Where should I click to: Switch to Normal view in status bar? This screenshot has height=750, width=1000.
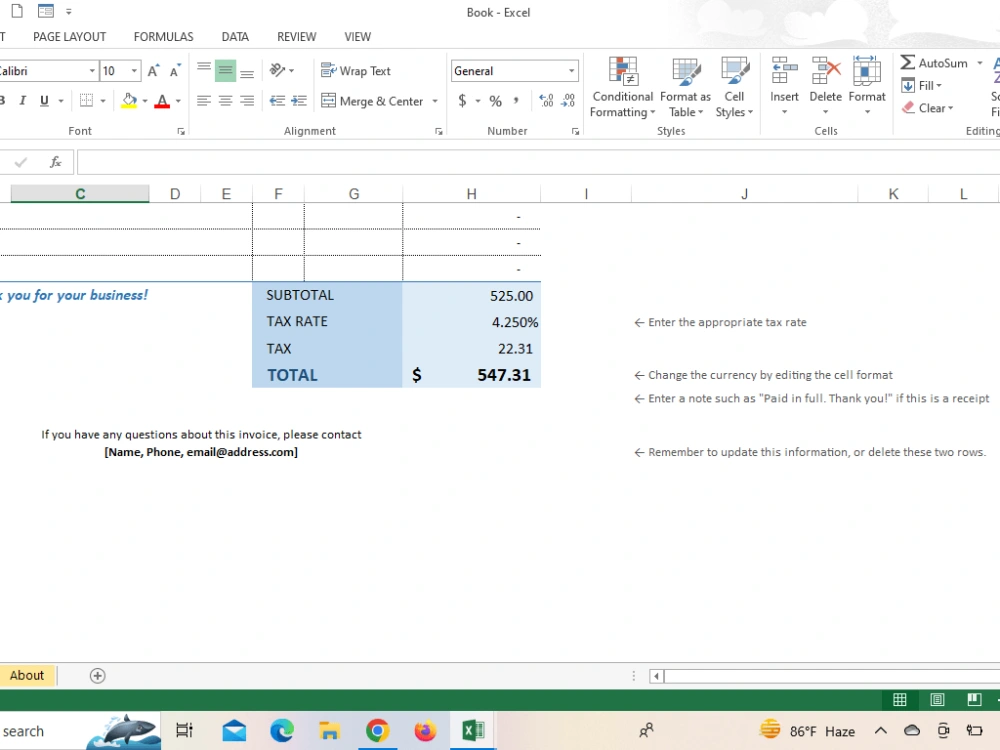[x=900, y=700]
